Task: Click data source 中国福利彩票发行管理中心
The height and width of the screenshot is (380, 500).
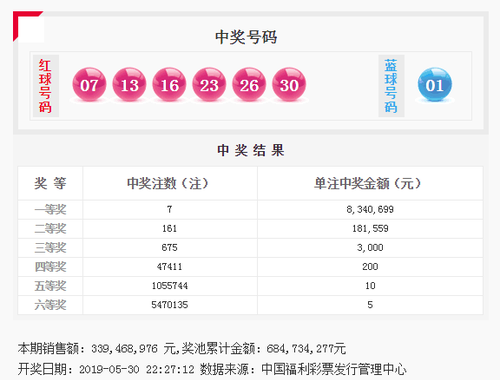Action: (334, 369)
